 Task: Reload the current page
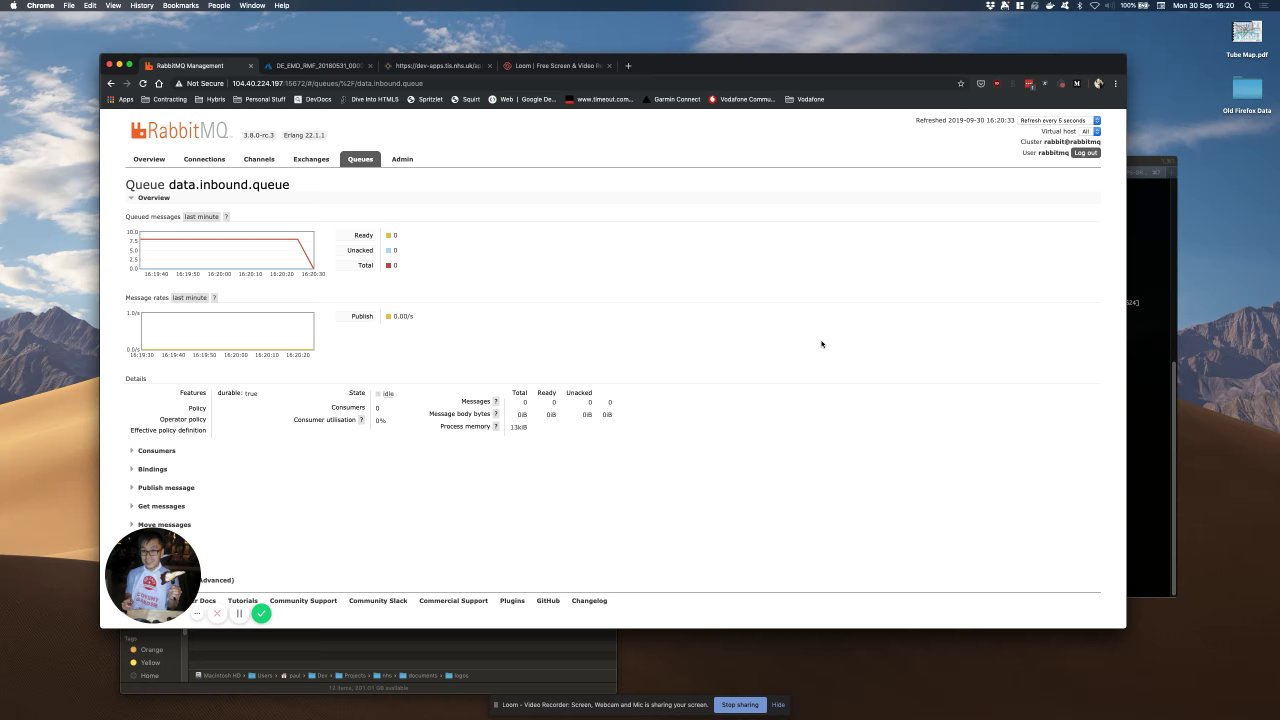[x=143, y=84]
